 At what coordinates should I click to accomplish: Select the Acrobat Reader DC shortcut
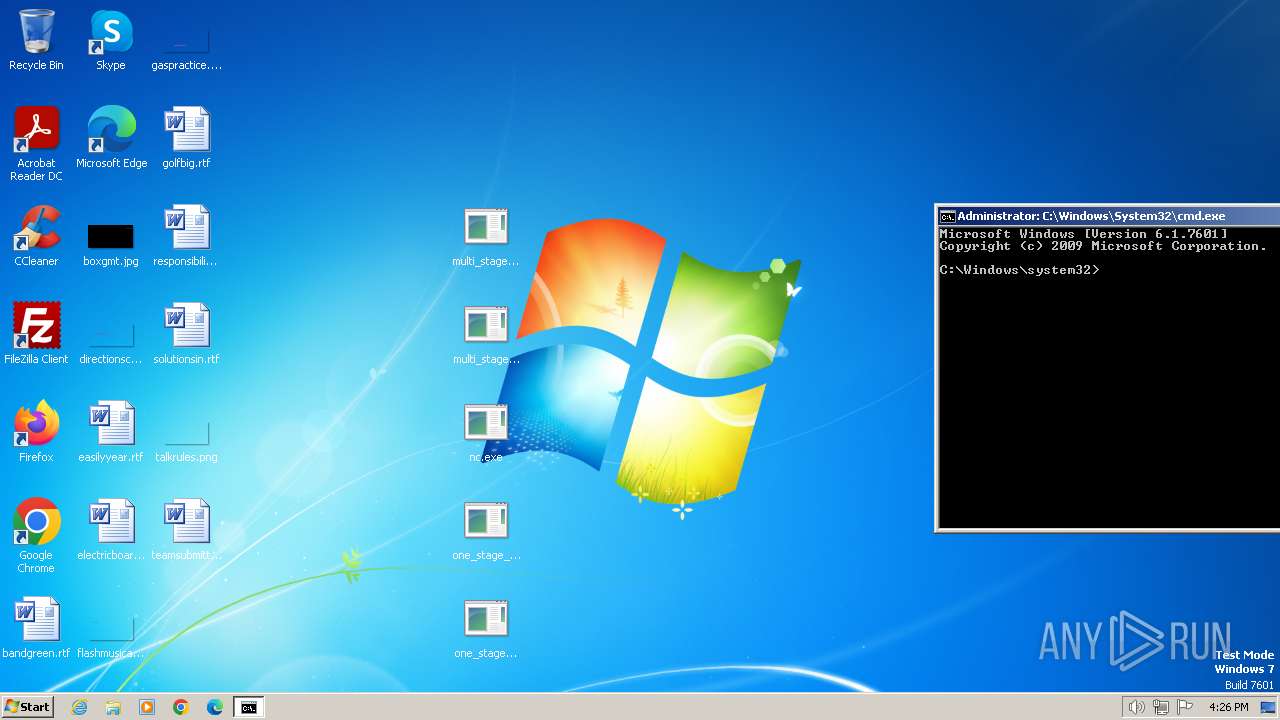click(x=36, y=144)
